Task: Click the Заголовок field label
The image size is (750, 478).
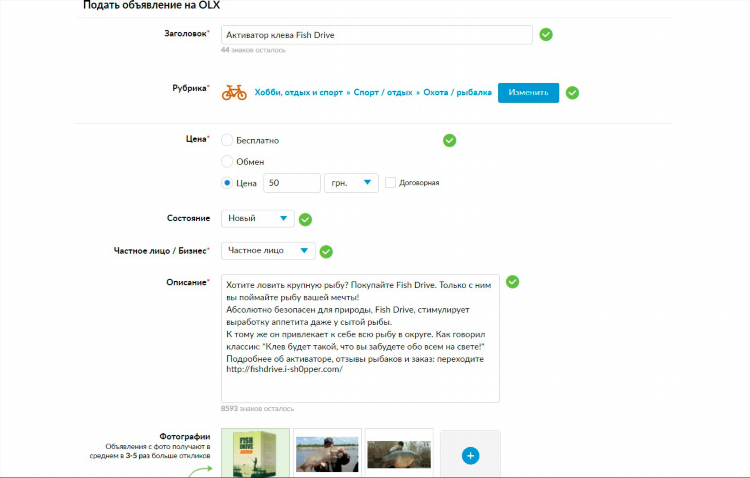Action: (187, 33)
